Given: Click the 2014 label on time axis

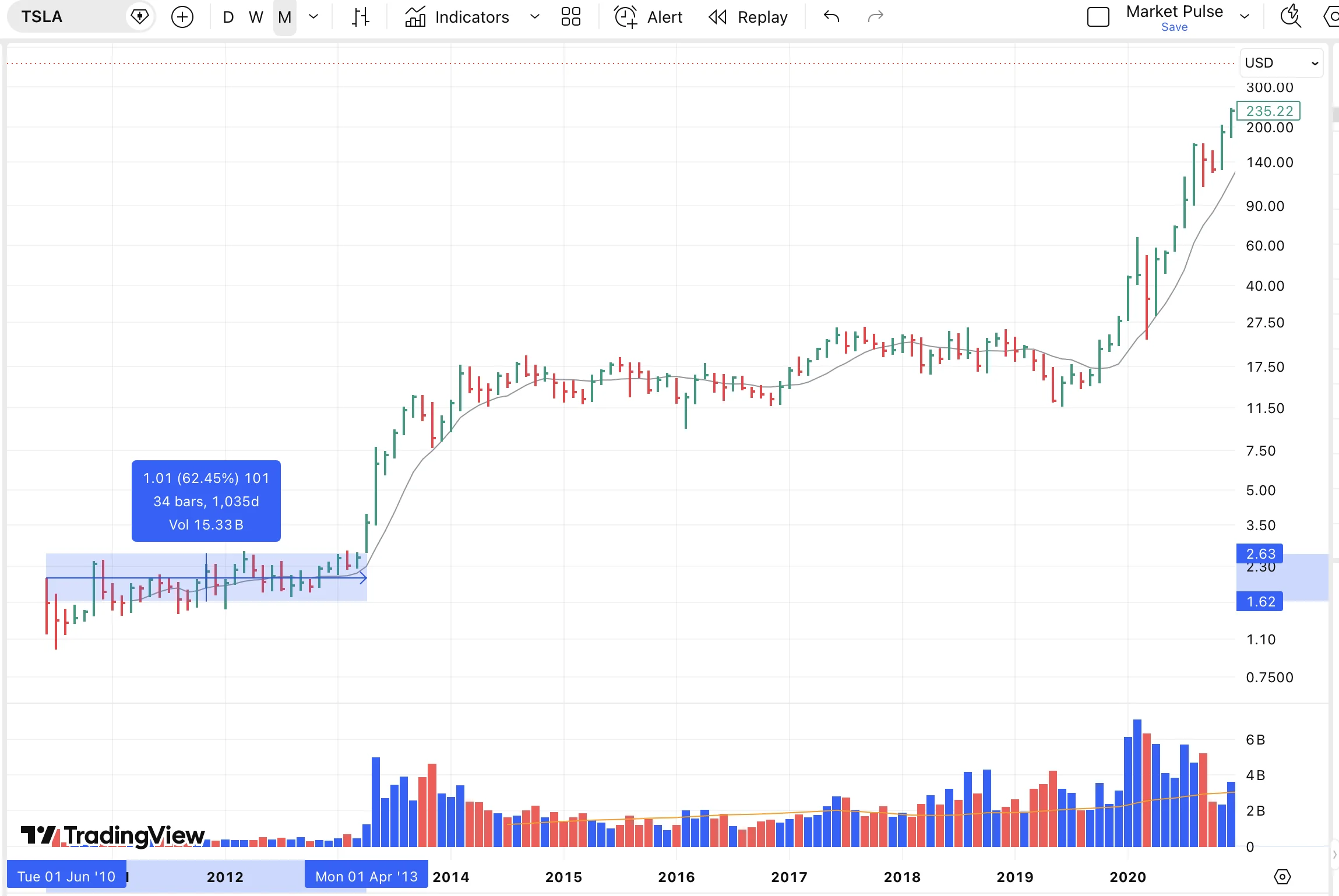Looking at the screenshot, I should 451,877.
